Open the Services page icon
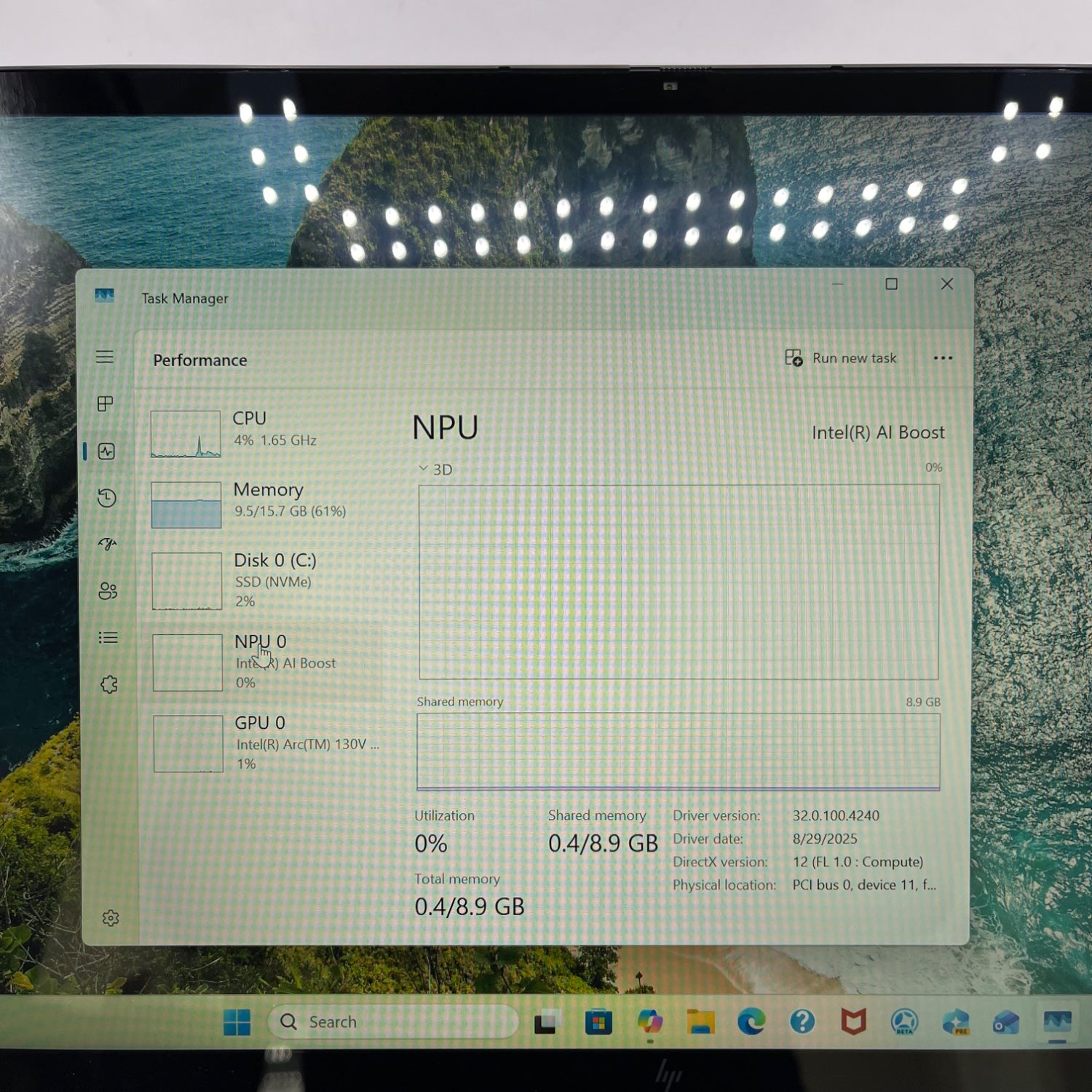Viewport: 1092px width, 1092px height. (x=109, y=684)
